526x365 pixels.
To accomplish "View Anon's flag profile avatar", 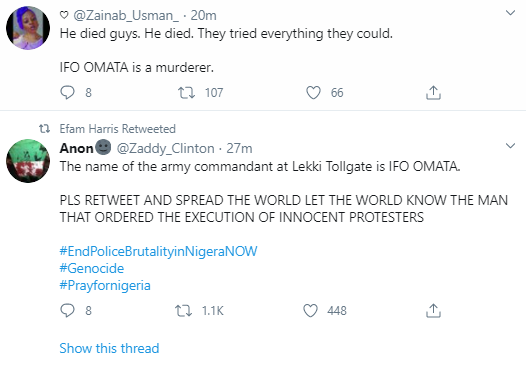I will tap(28, 161).
